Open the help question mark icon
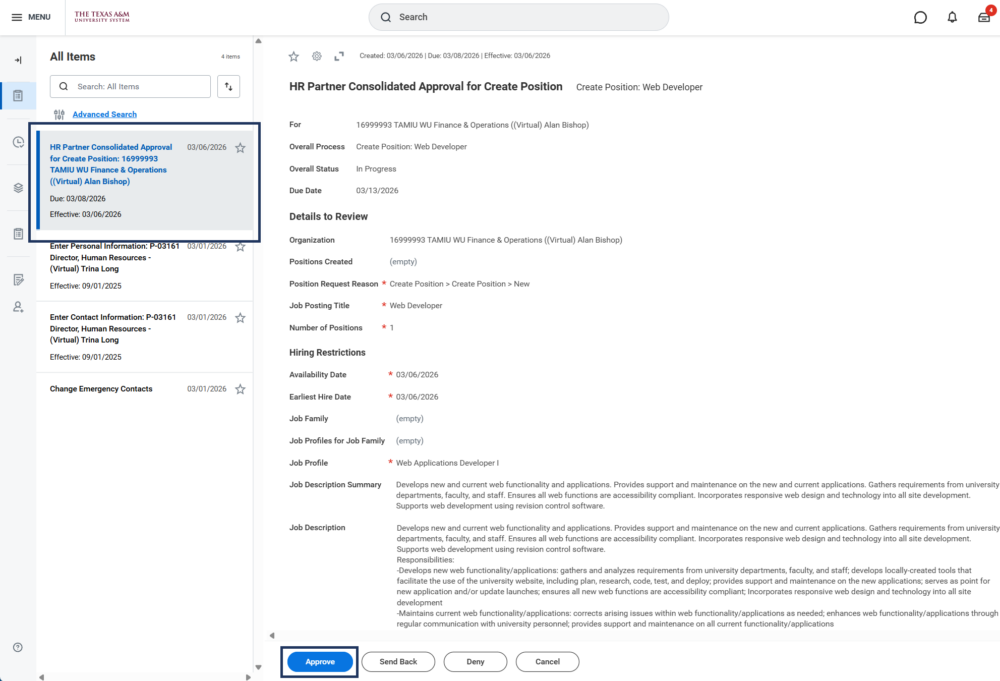The width and height of the screenshot is (1000, 681). coord(18,648)
